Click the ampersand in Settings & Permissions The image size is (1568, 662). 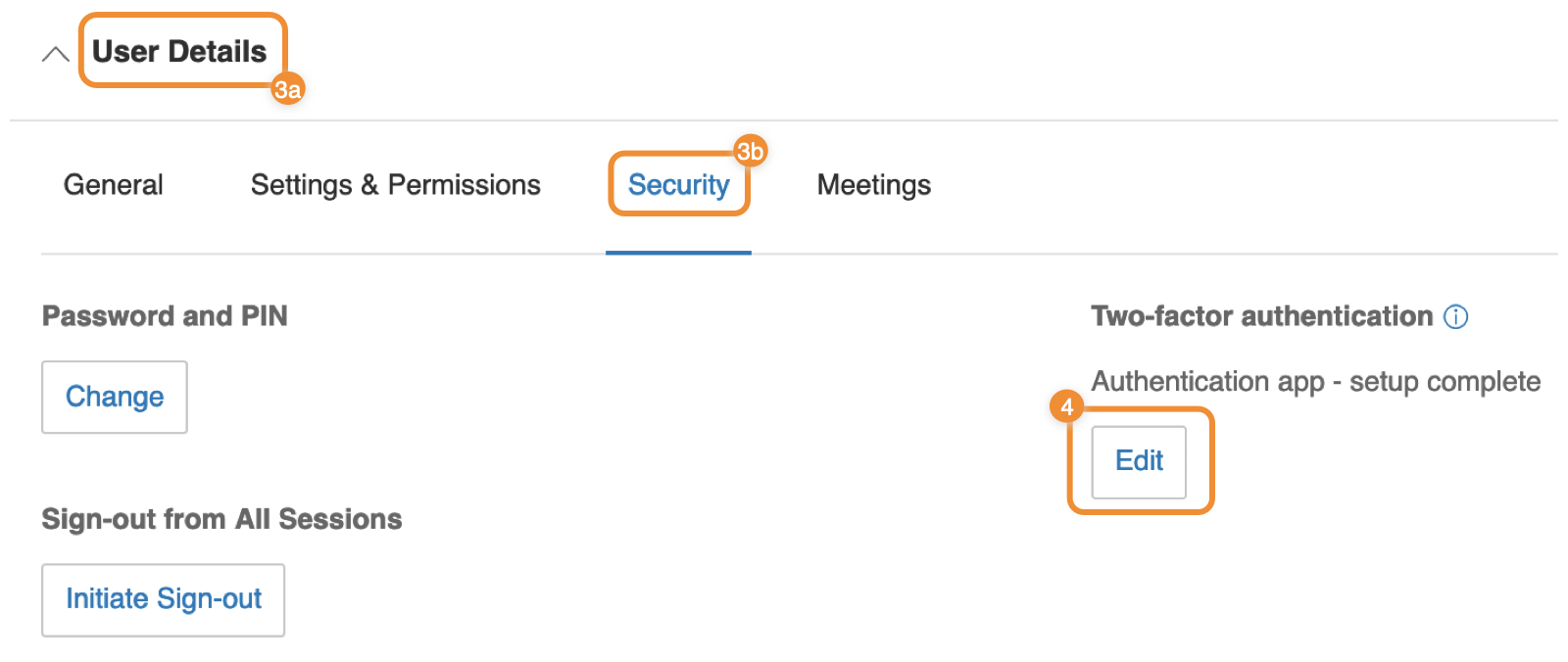pos(369,184)
